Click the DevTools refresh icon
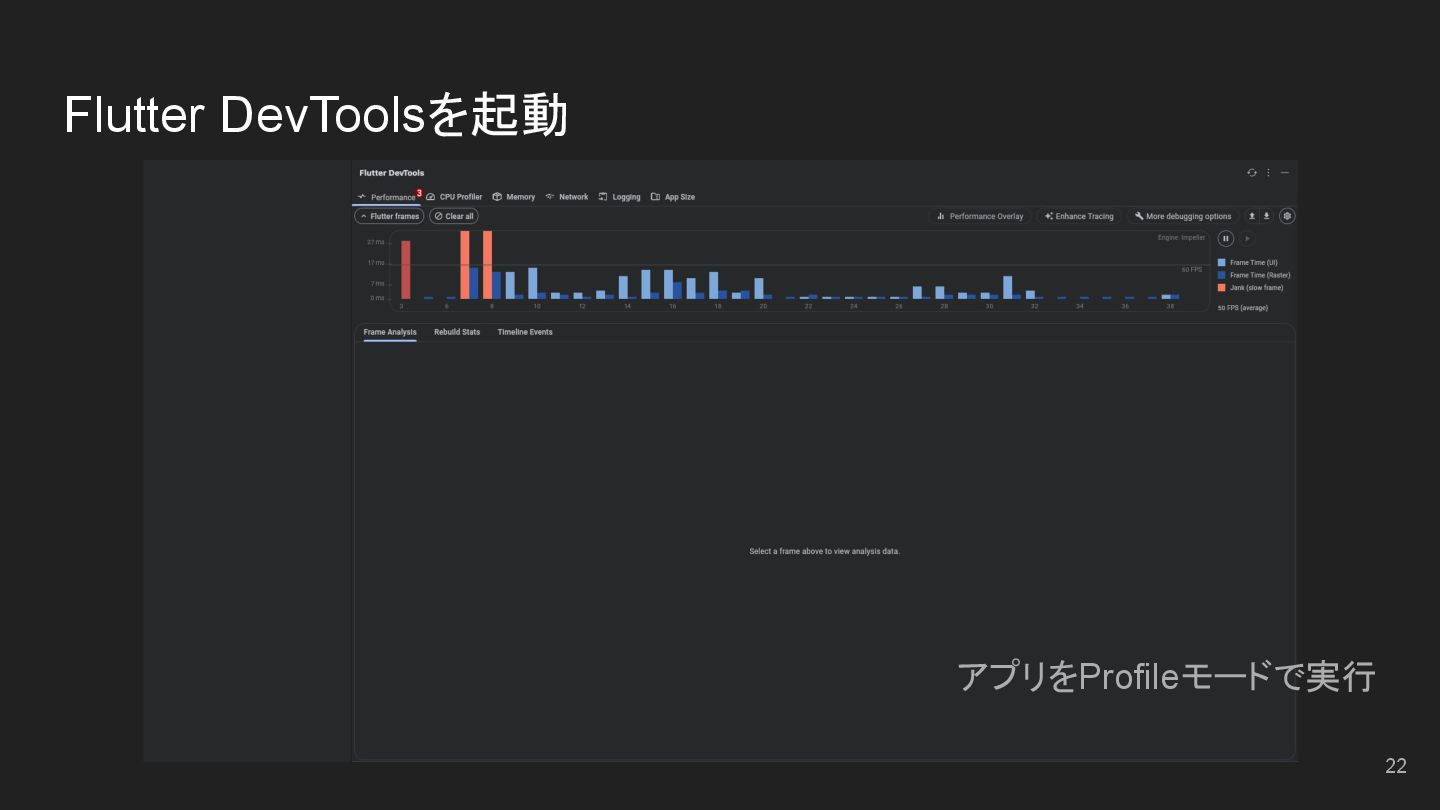The image size is (1440, 810). [1252, 173]
